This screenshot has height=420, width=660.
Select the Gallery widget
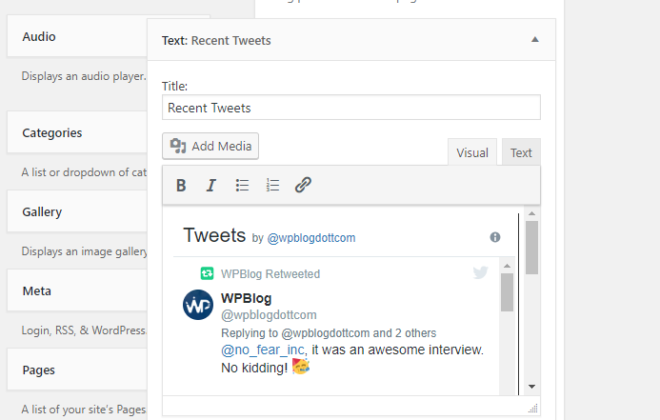(77, 212)
